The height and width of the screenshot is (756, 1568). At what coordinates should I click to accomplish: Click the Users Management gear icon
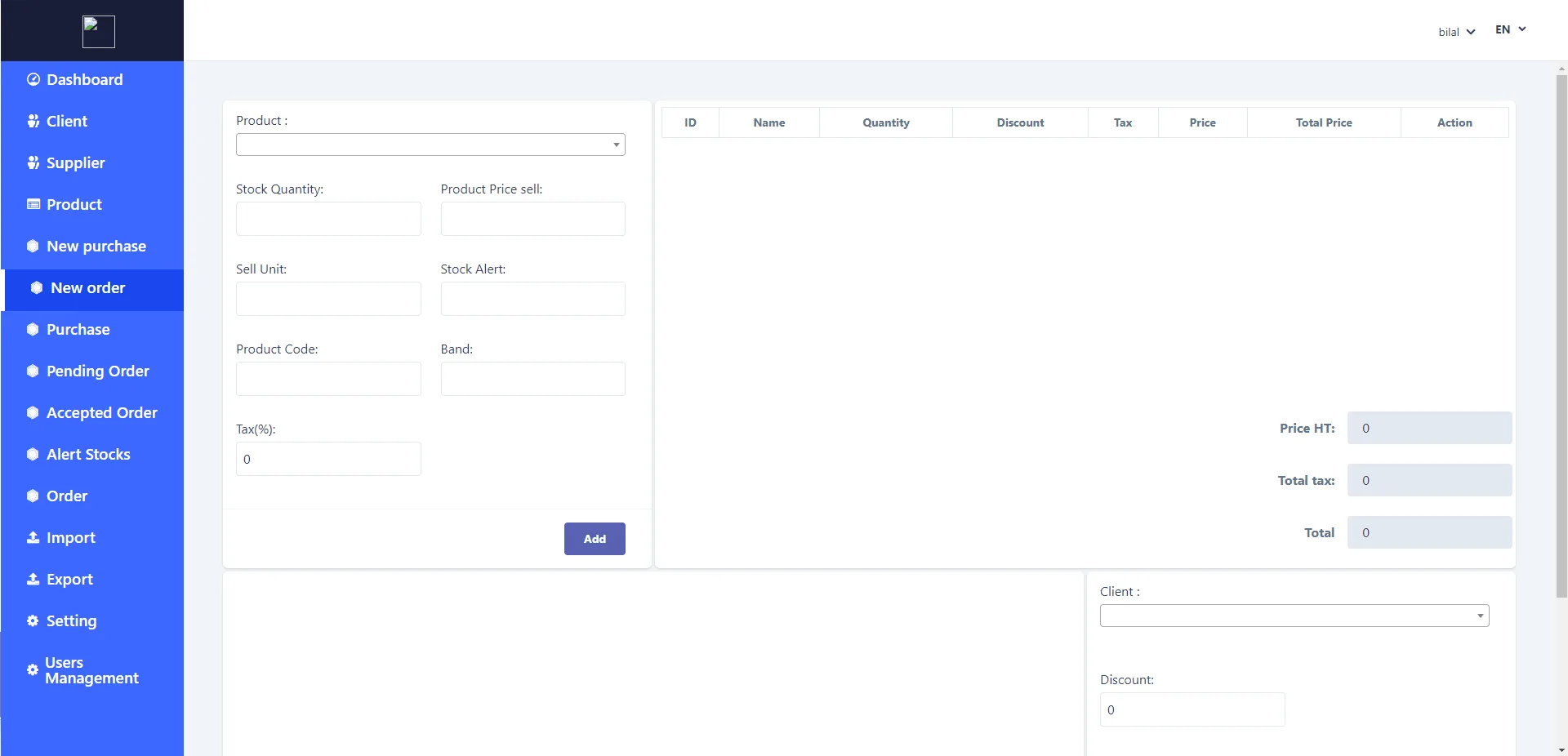33,669
